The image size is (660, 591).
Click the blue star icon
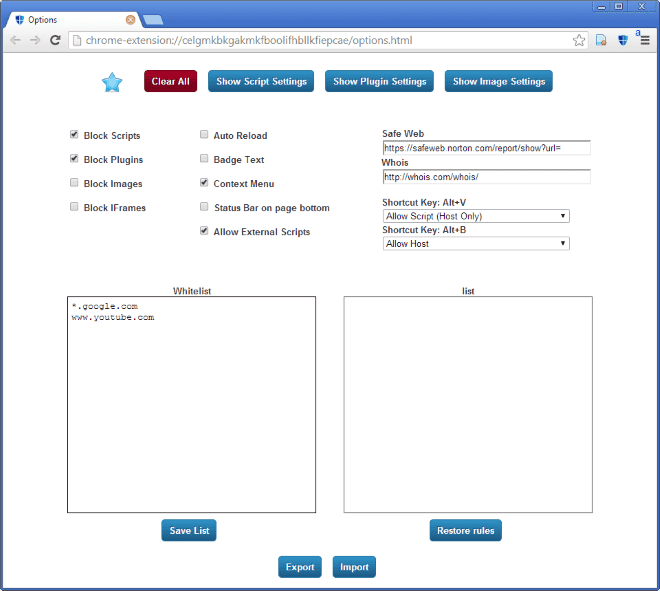(112, 82)
